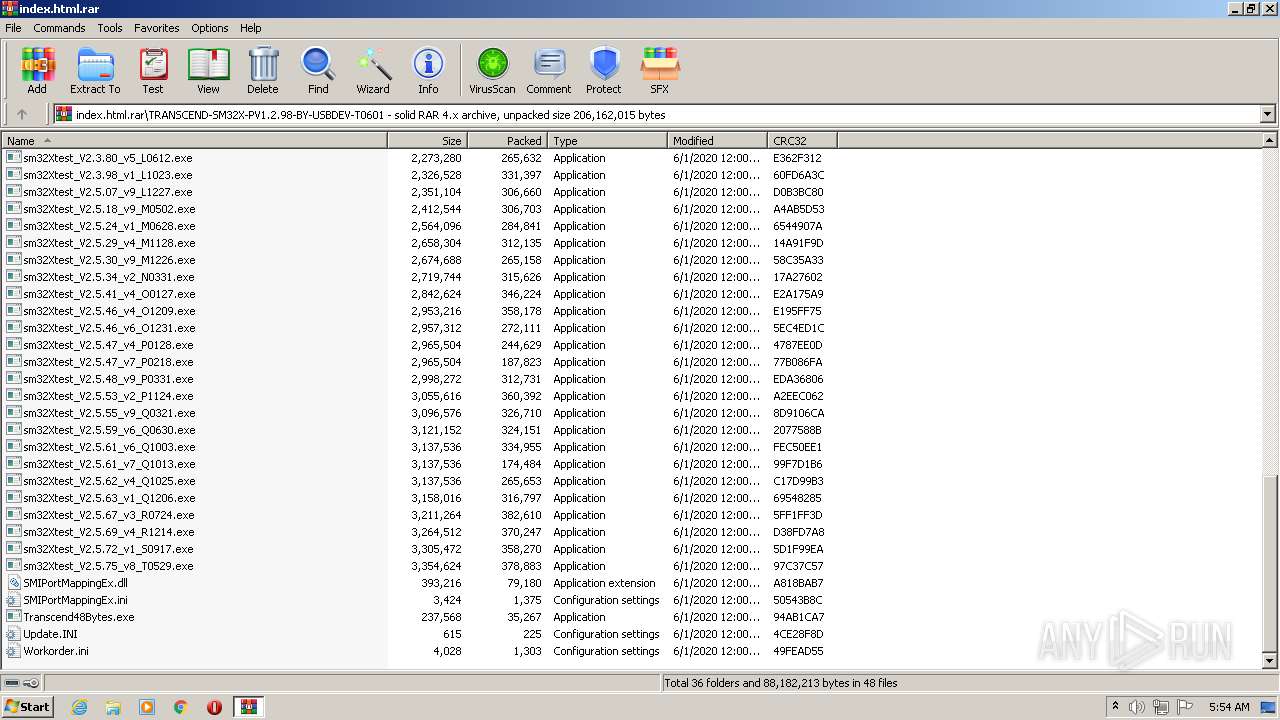Viewport: 1280px width, 720px height.
Task: Click icon of sm32Xtest_V2.5.18_v9_M0502.exe
Action: pyautogui.click(x=13, y=209)
